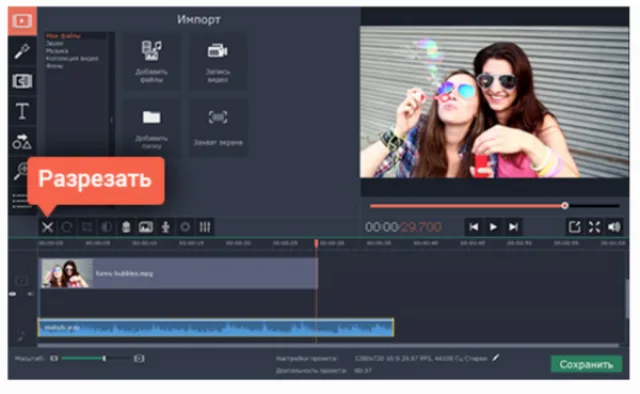Switch the preview to fullscreen mode
The width and height of the screenshot is (640, 394).
594,227
